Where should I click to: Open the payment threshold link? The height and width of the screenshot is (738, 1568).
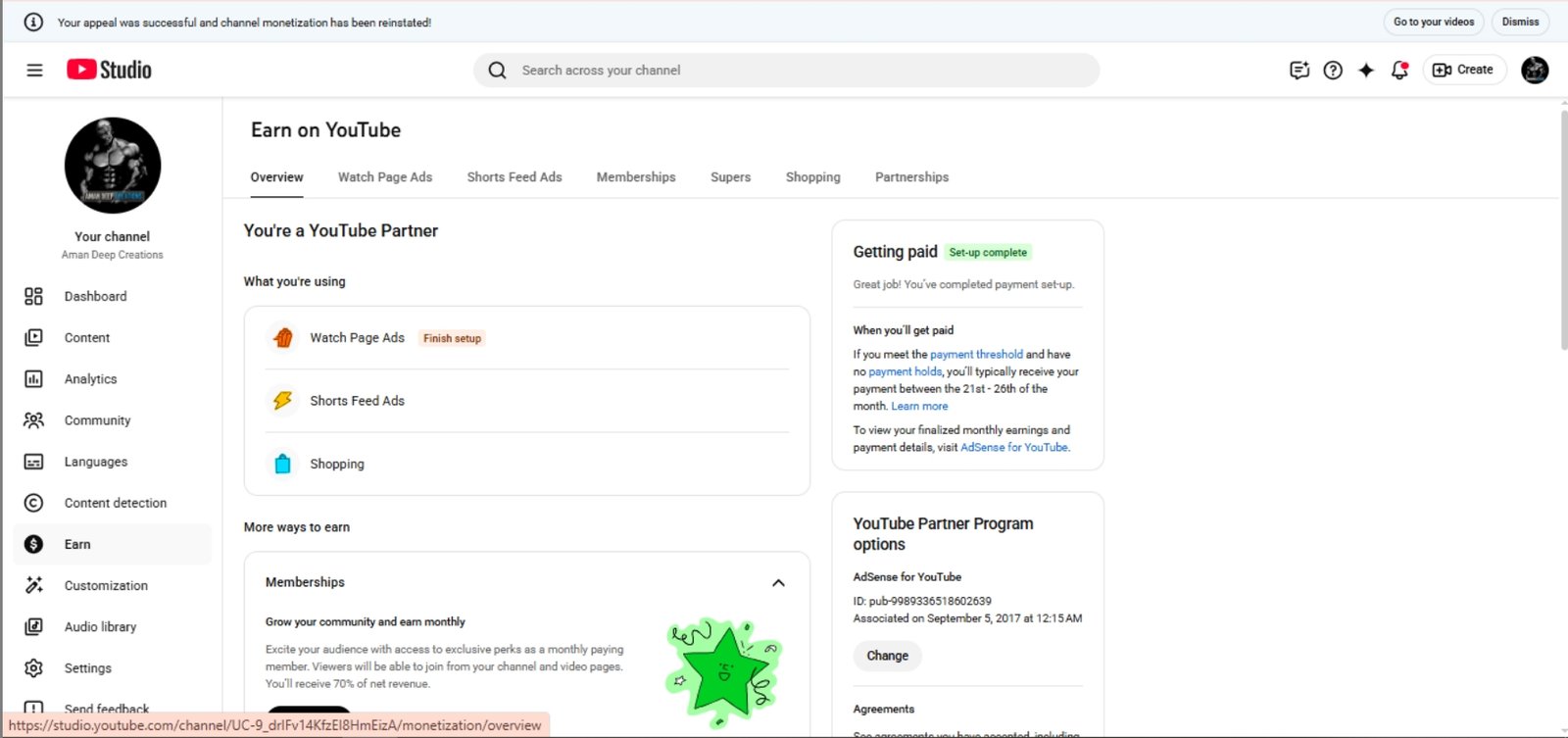pyautogui.click(x=976, y=355)
